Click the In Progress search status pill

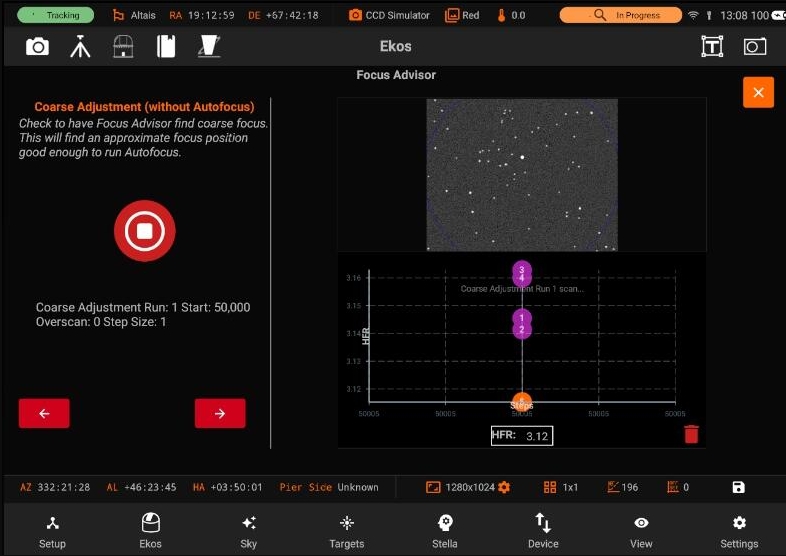click(x=621, y=15)
